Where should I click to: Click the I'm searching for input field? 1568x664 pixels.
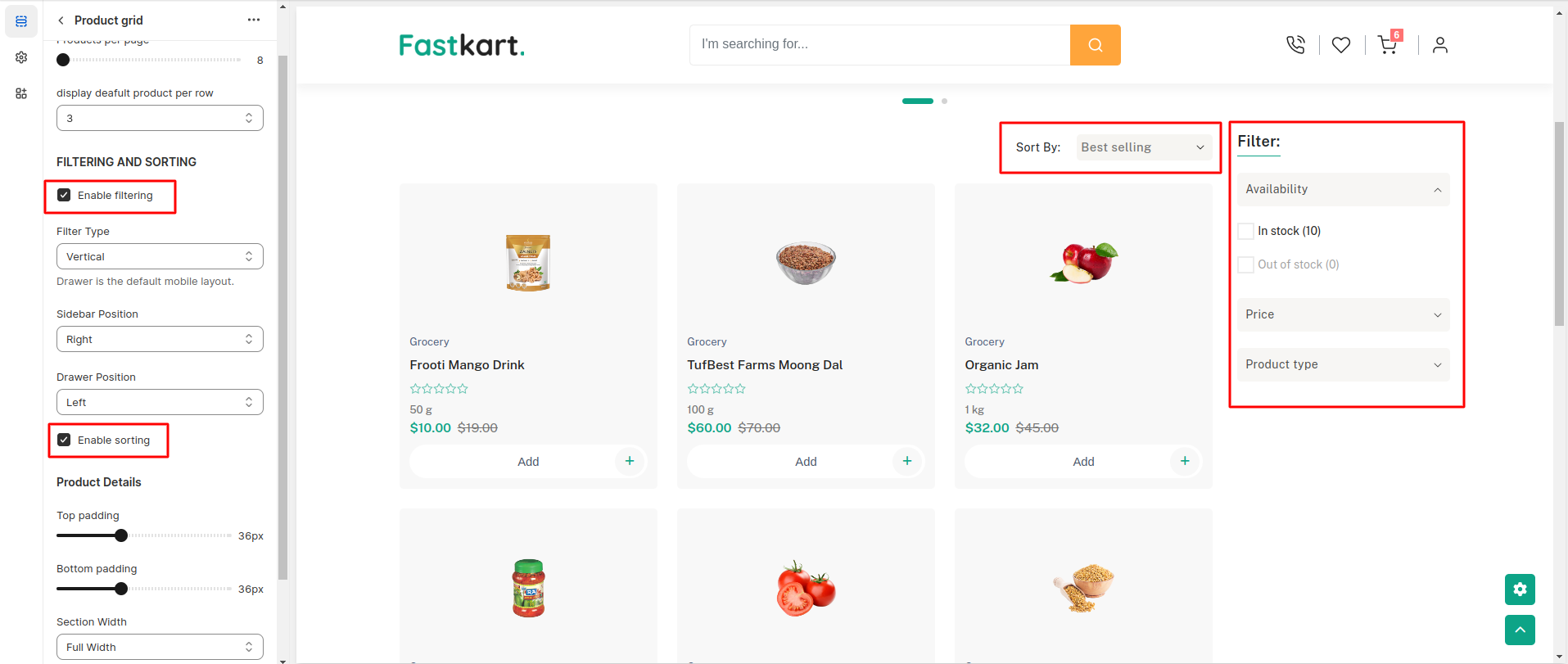click(x=879, y=45)
